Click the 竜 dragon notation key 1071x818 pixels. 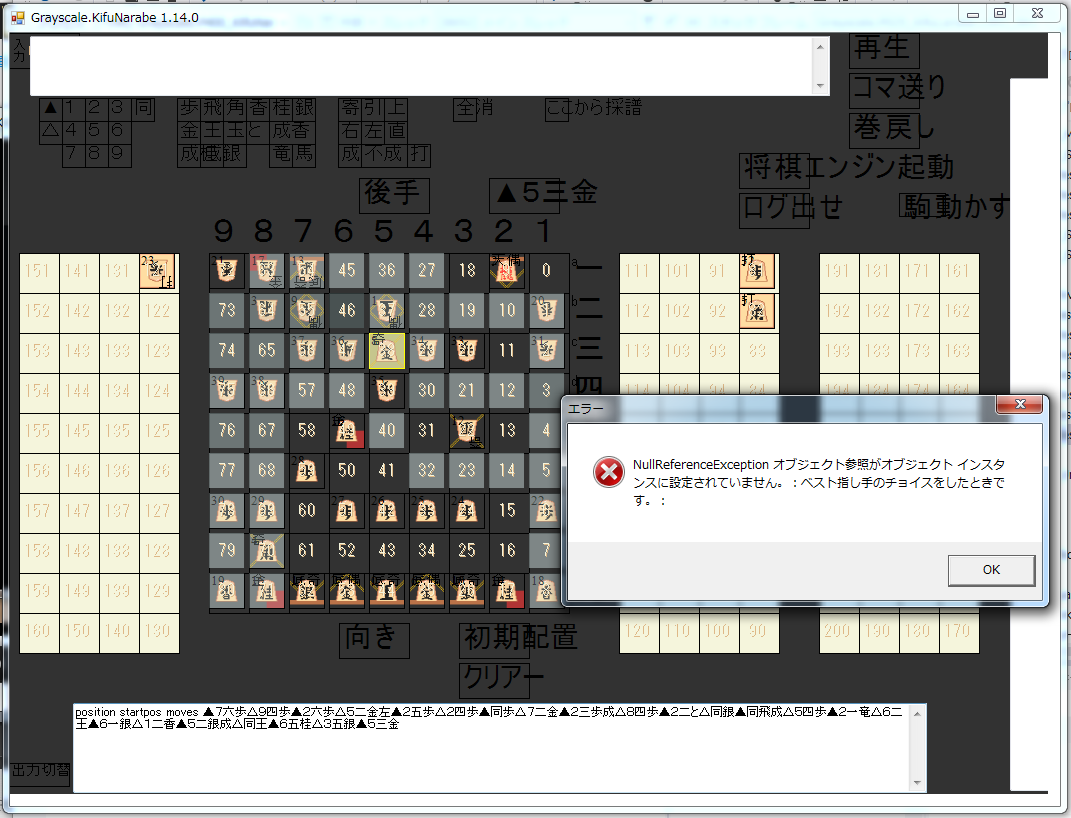(x=281, y=155)
